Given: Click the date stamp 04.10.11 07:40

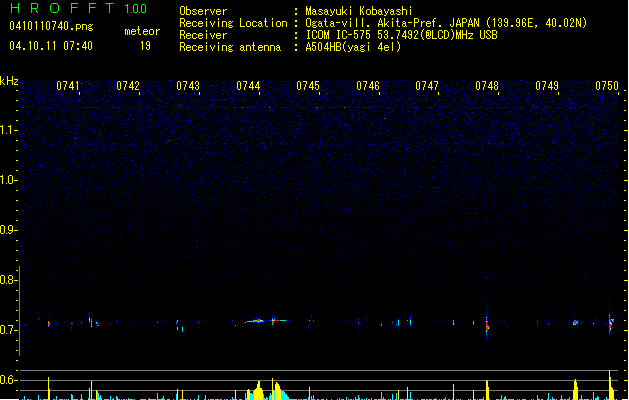Looking at the screenshot, I should tap(51, 46).
